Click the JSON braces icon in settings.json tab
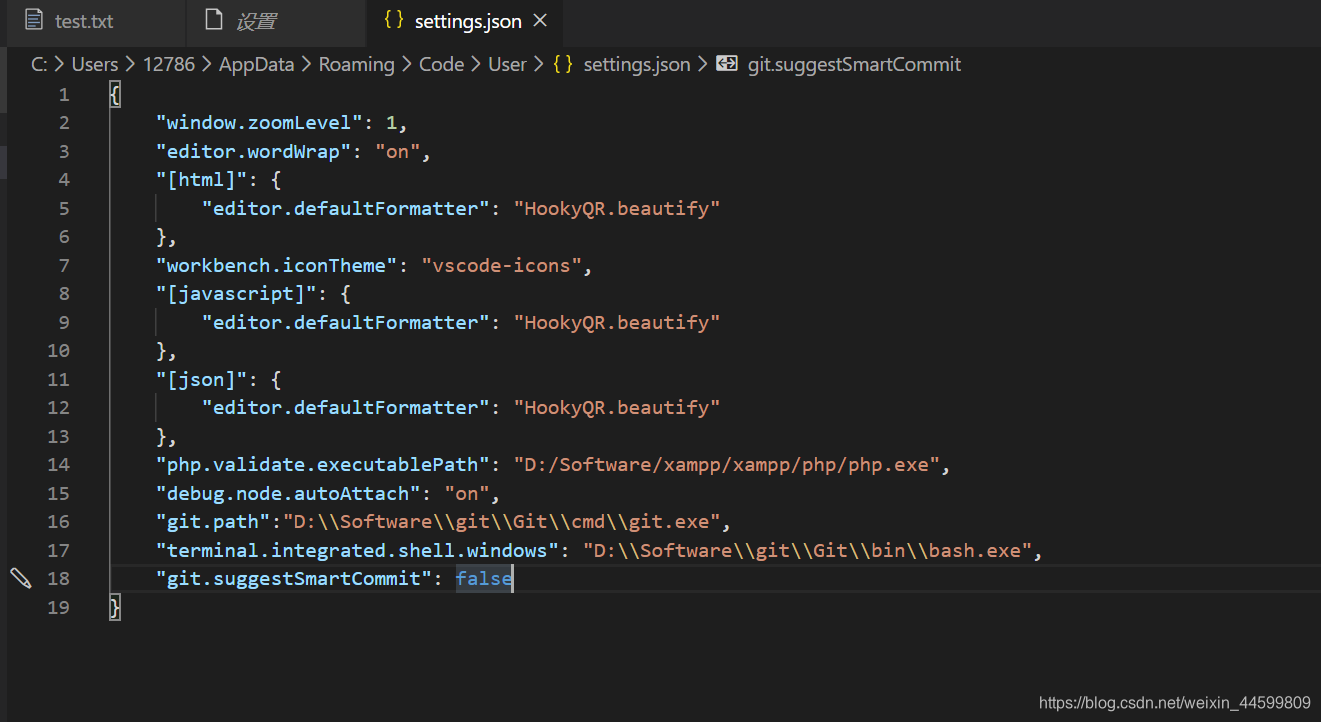The image size is (1321, 722). (394, 20)
